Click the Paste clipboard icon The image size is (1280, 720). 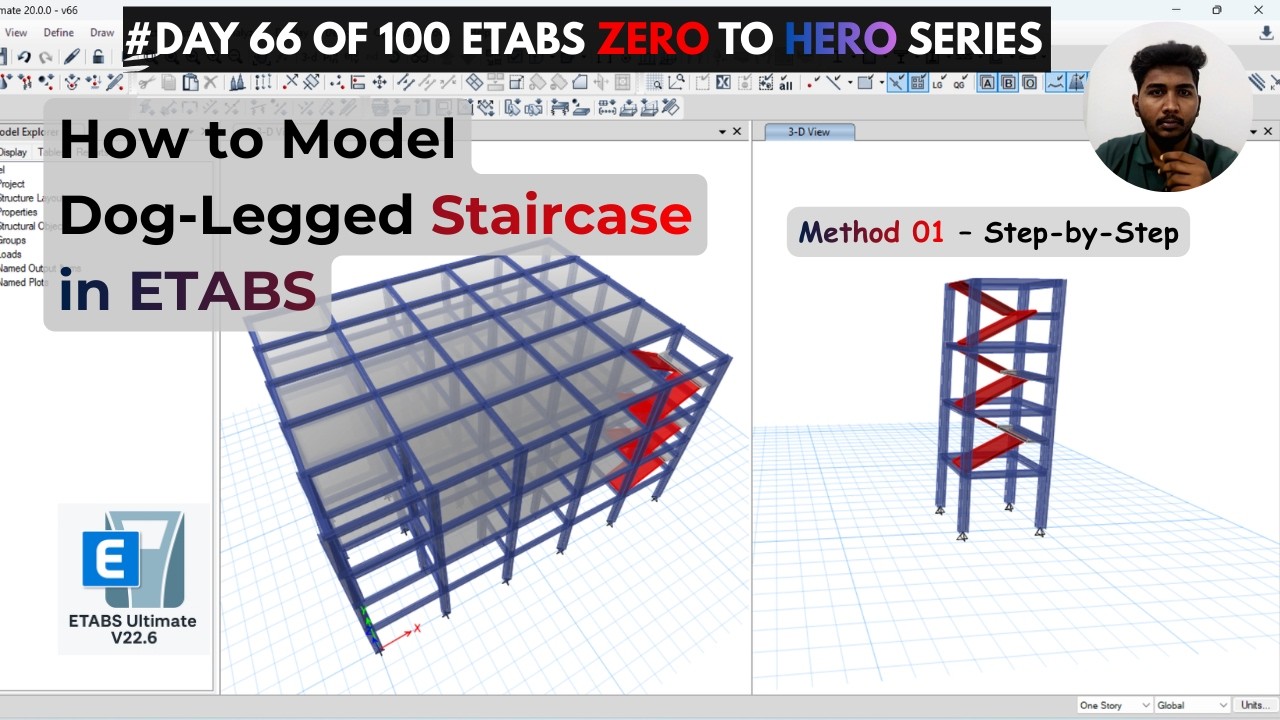click(x=190, y=83)
